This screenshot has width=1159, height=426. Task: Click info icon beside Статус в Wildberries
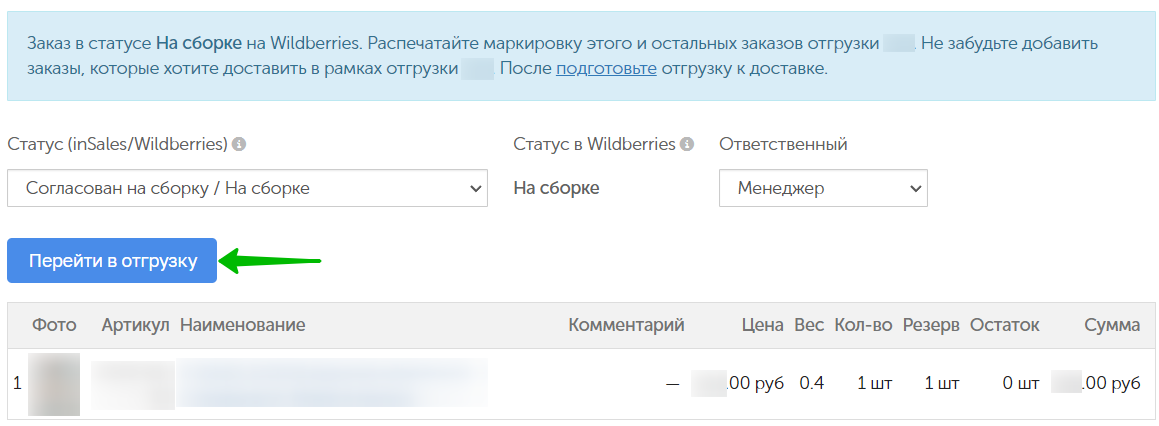(x=687, y=144)
